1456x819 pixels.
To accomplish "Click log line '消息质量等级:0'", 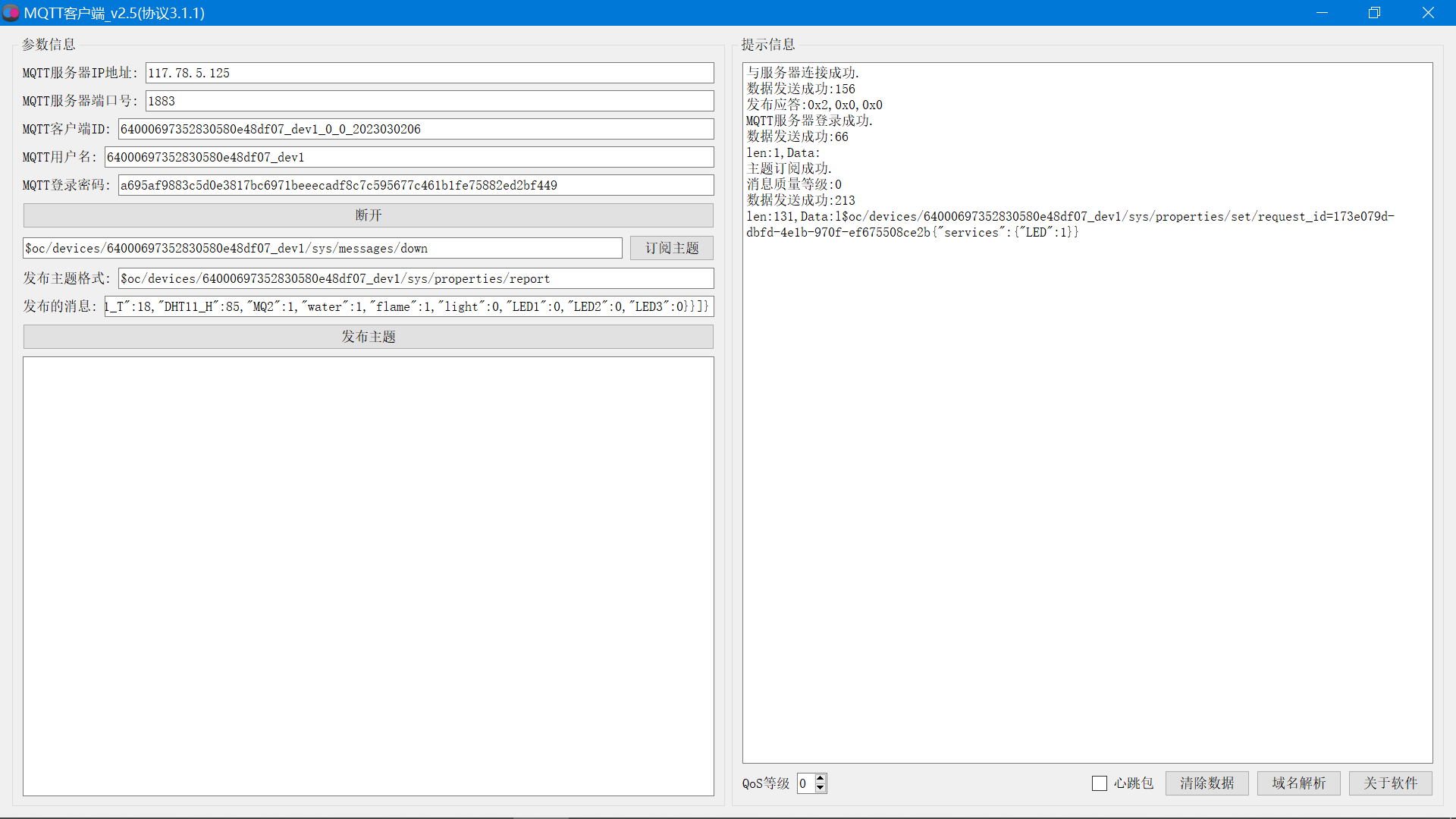I will pos(794,184).
